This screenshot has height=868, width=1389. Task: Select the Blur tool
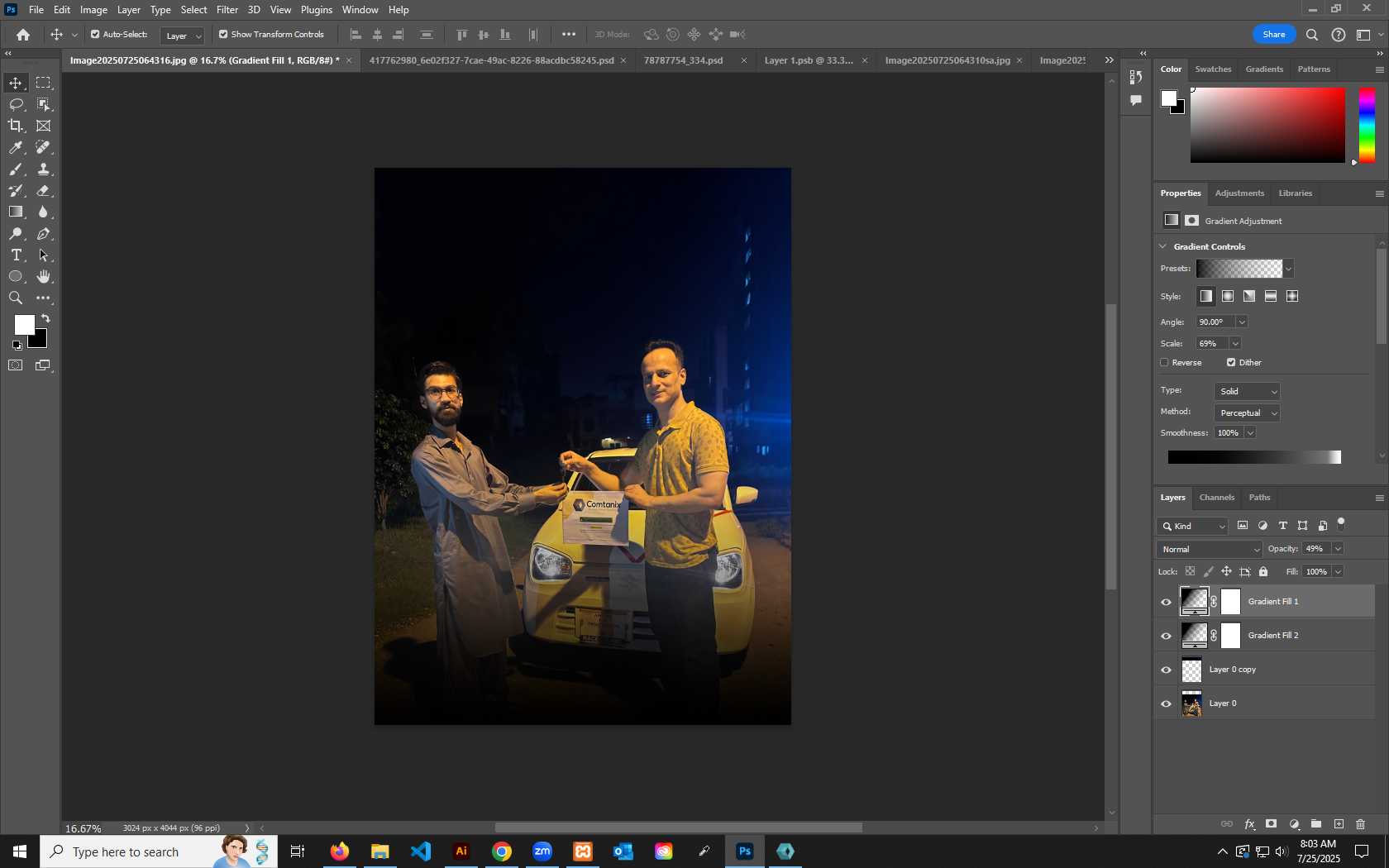[x=43, y=212]
